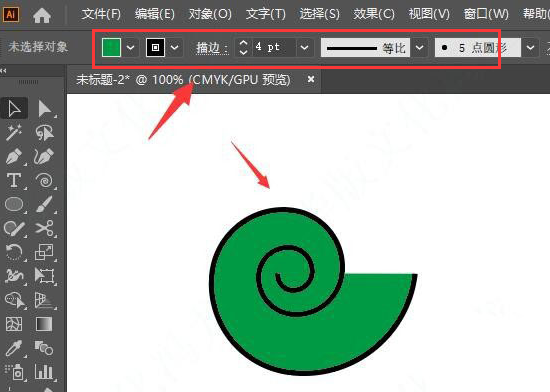Expand the fill color dropdown arrow
This screenshot has width=550, height=392.
(130, 47)
